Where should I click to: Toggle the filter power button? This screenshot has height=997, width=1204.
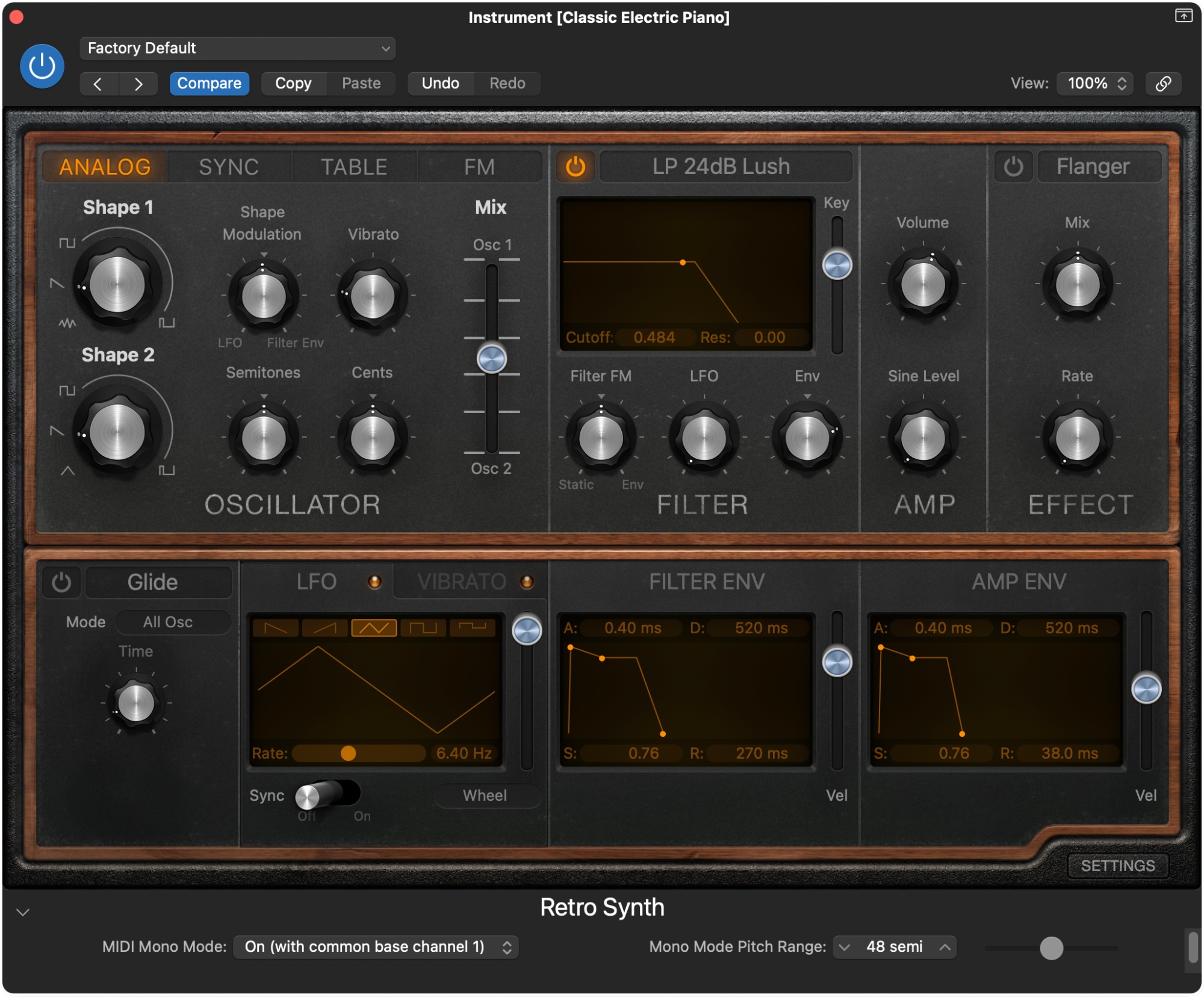tap(576, 166)
